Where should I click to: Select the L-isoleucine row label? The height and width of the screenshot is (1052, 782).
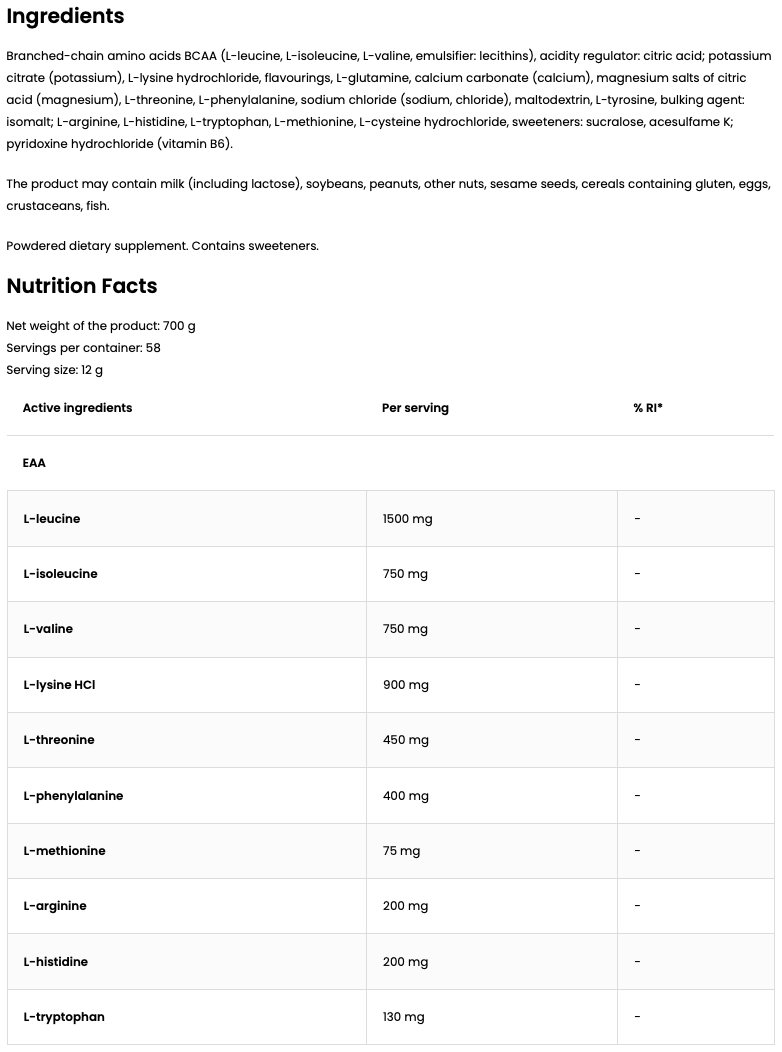point(60,574)
